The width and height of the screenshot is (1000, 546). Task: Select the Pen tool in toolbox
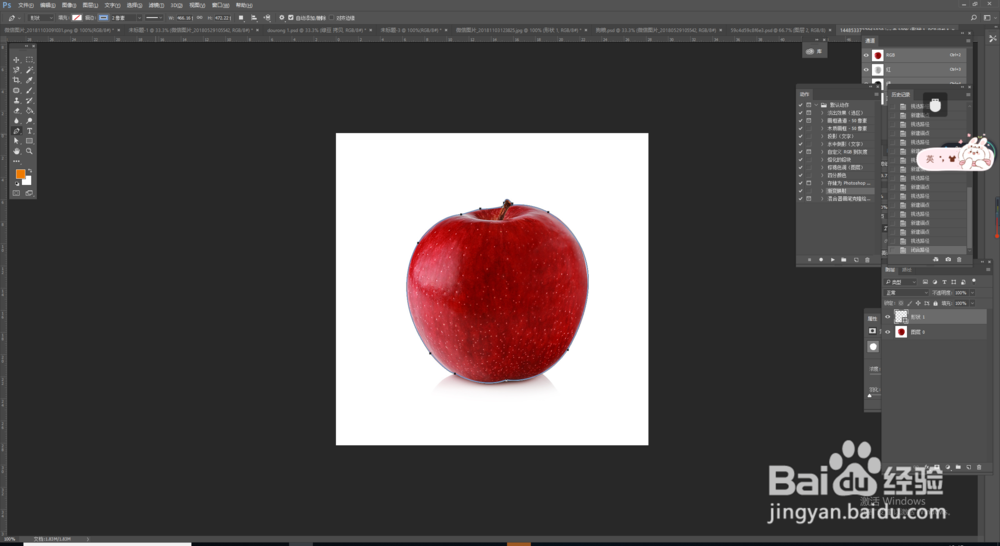[x=17, y=131]
